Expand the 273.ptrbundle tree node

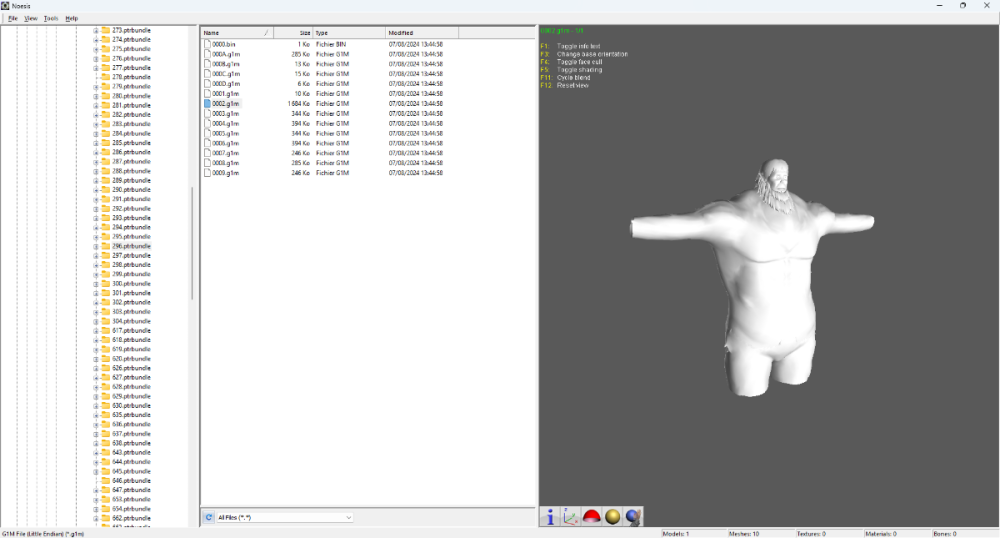[96, 31]
